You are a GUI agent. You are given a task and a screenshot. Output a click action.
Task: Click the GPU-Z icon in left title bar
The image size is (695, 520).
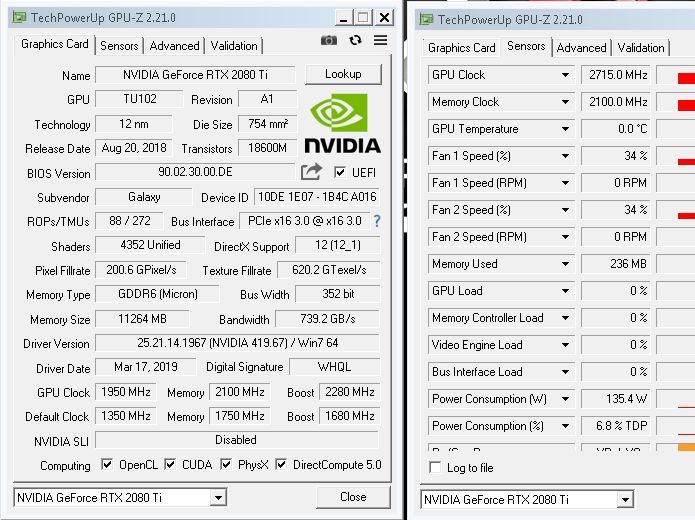[19, 18]
